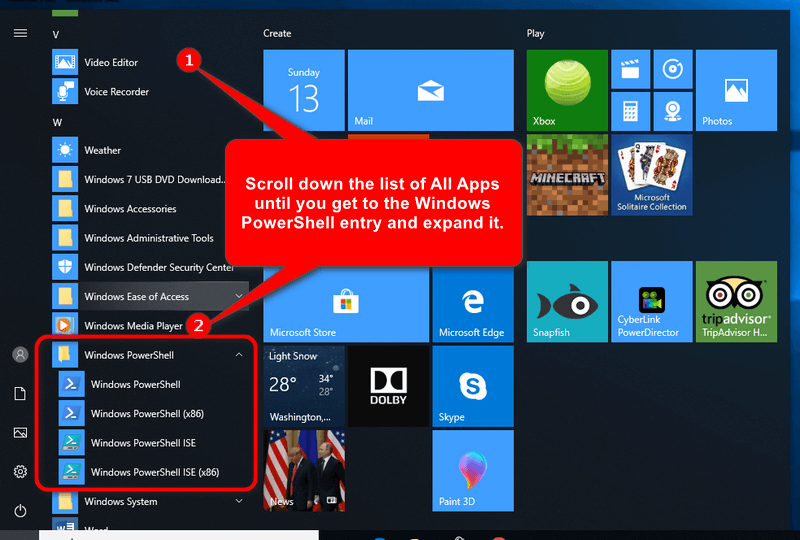
Task: Open the hamburger menu in the Start menu
Action: [20, 33]
